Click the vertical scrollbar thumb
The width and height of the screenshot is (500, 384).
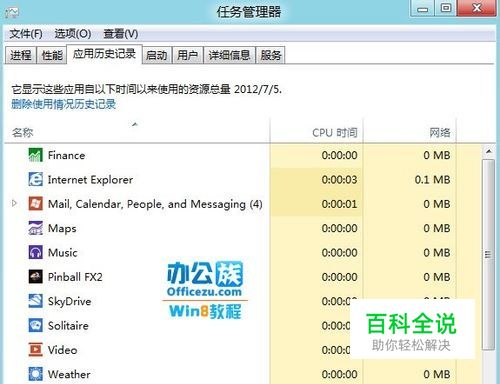coord(489,254)
